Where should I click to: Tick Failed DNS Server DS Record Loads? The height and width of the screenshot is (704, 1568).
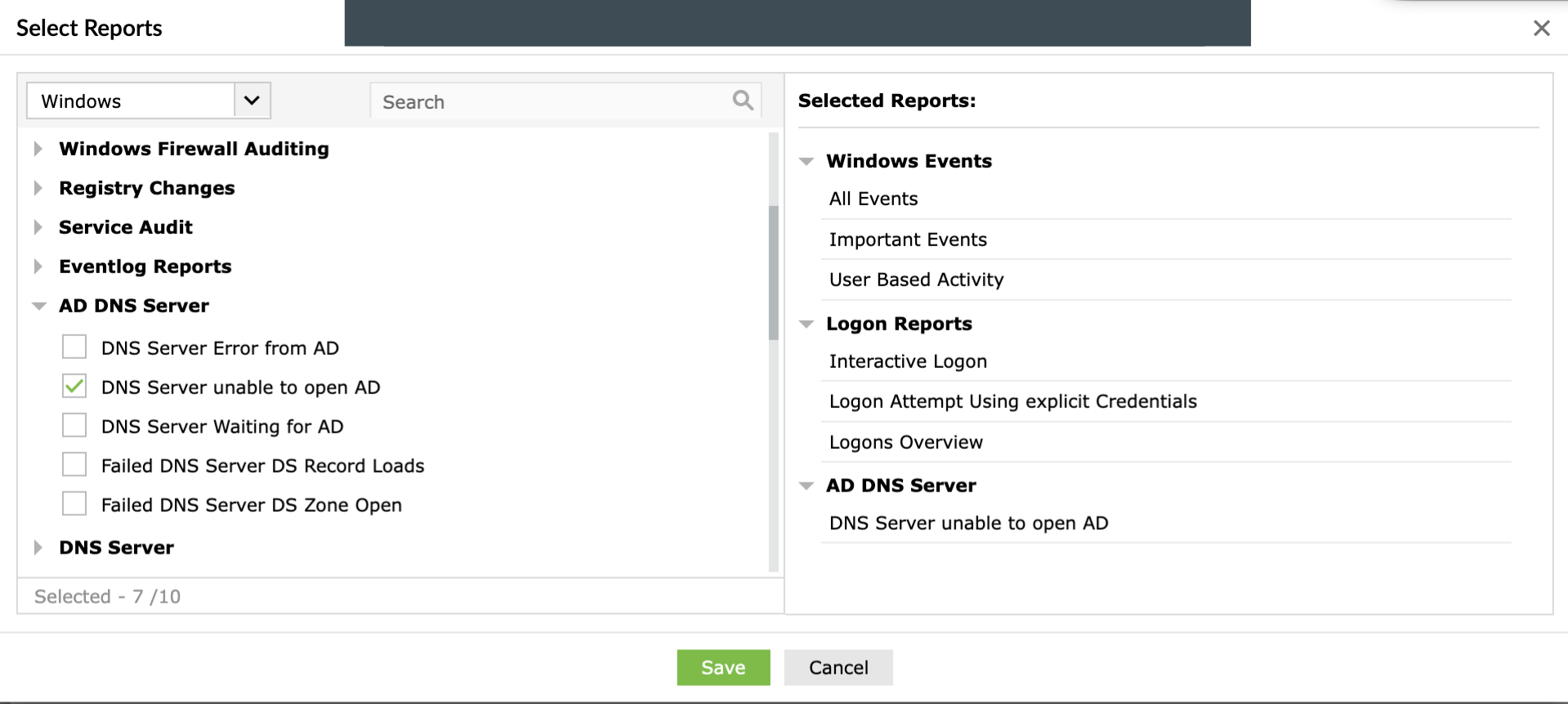[x=74, y=464]
